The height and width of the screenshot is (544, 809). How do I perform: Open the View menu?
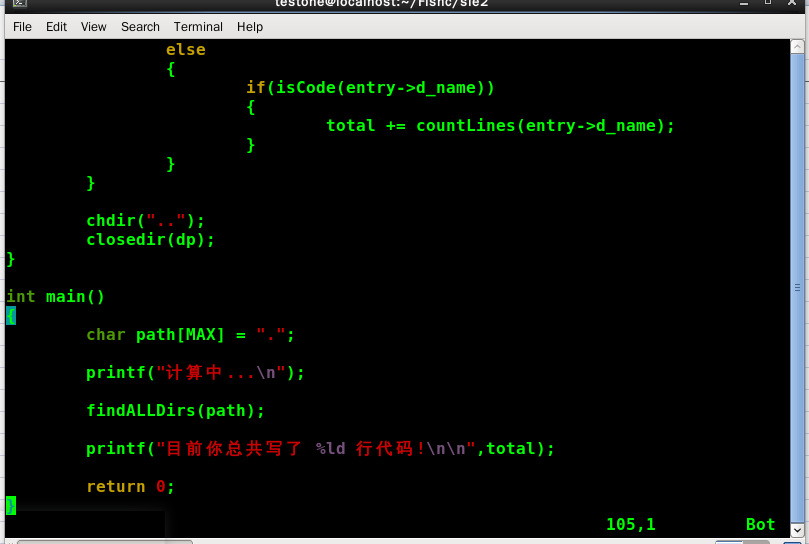(93, 27)
